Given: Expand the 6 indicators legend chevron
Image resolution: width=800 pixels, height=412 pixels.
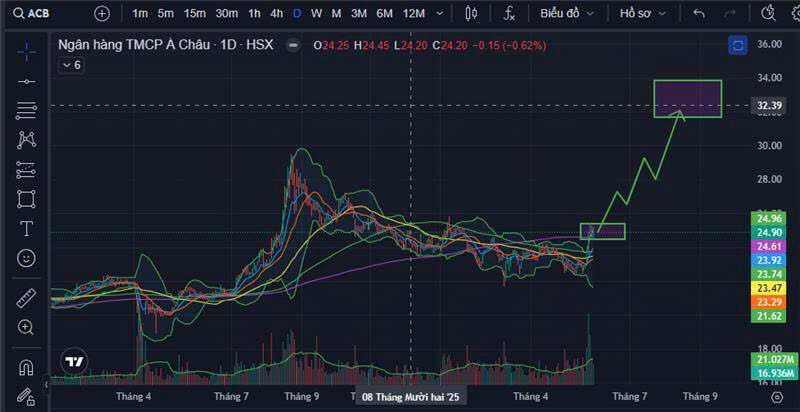Looking at the screenshot, I should click(x=71, y=65).
